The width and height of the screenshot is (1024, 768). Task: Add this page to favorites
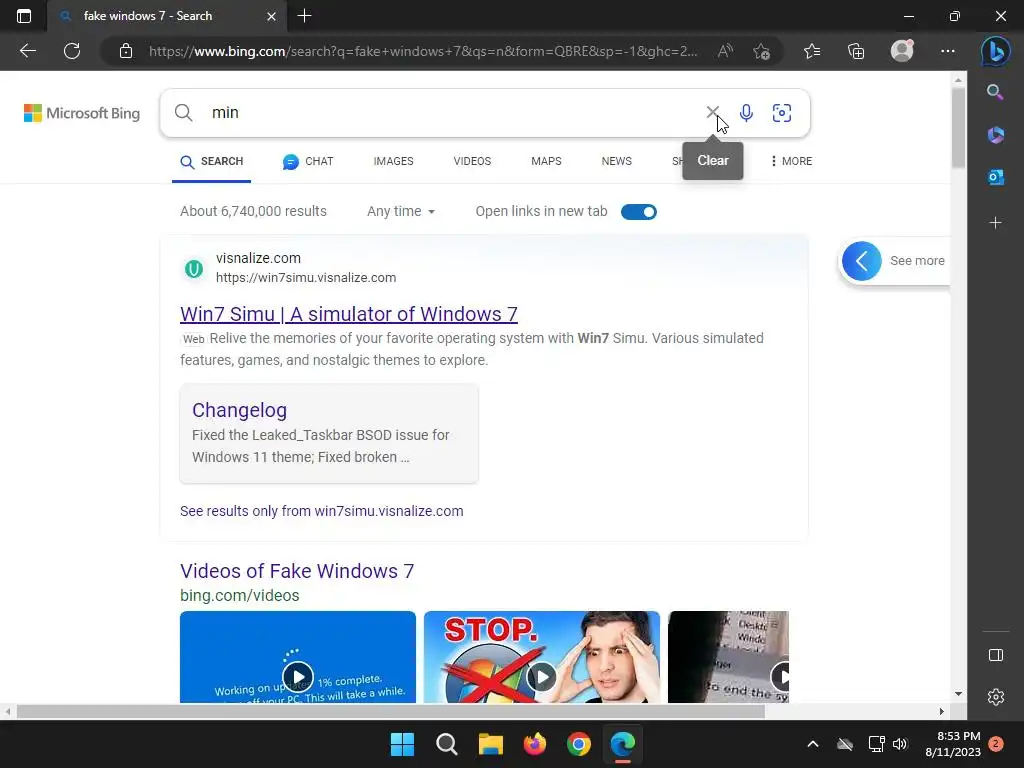point(761,51)
